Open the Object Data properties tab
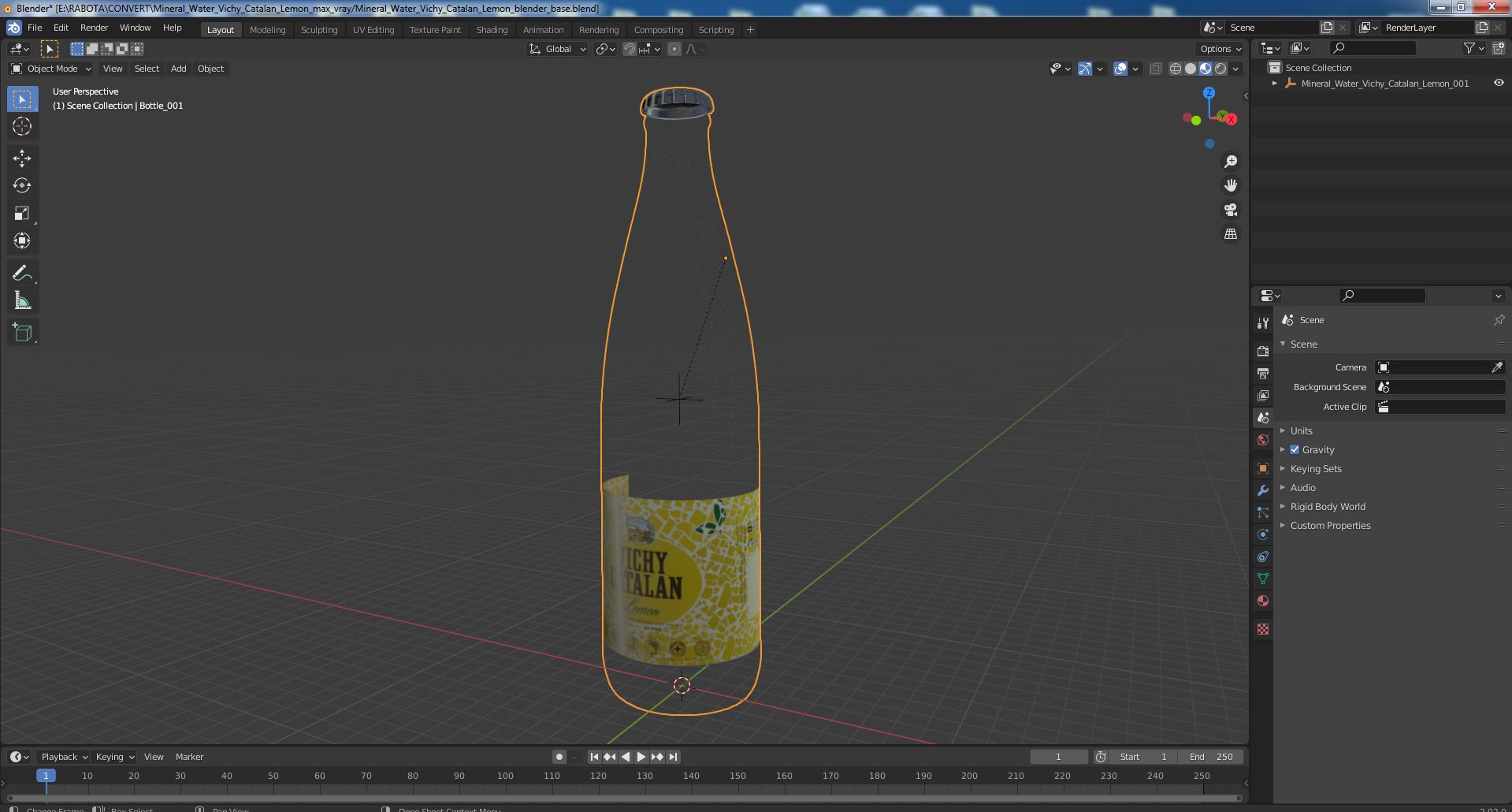This screenshot has width=1512, height=812. click(x=1263, y=579)
